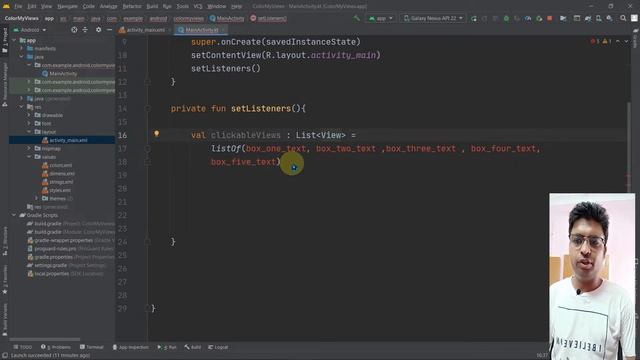The width and height of the screenshot is (640, 360).
Task: Open the File menu
Action: 18,7
